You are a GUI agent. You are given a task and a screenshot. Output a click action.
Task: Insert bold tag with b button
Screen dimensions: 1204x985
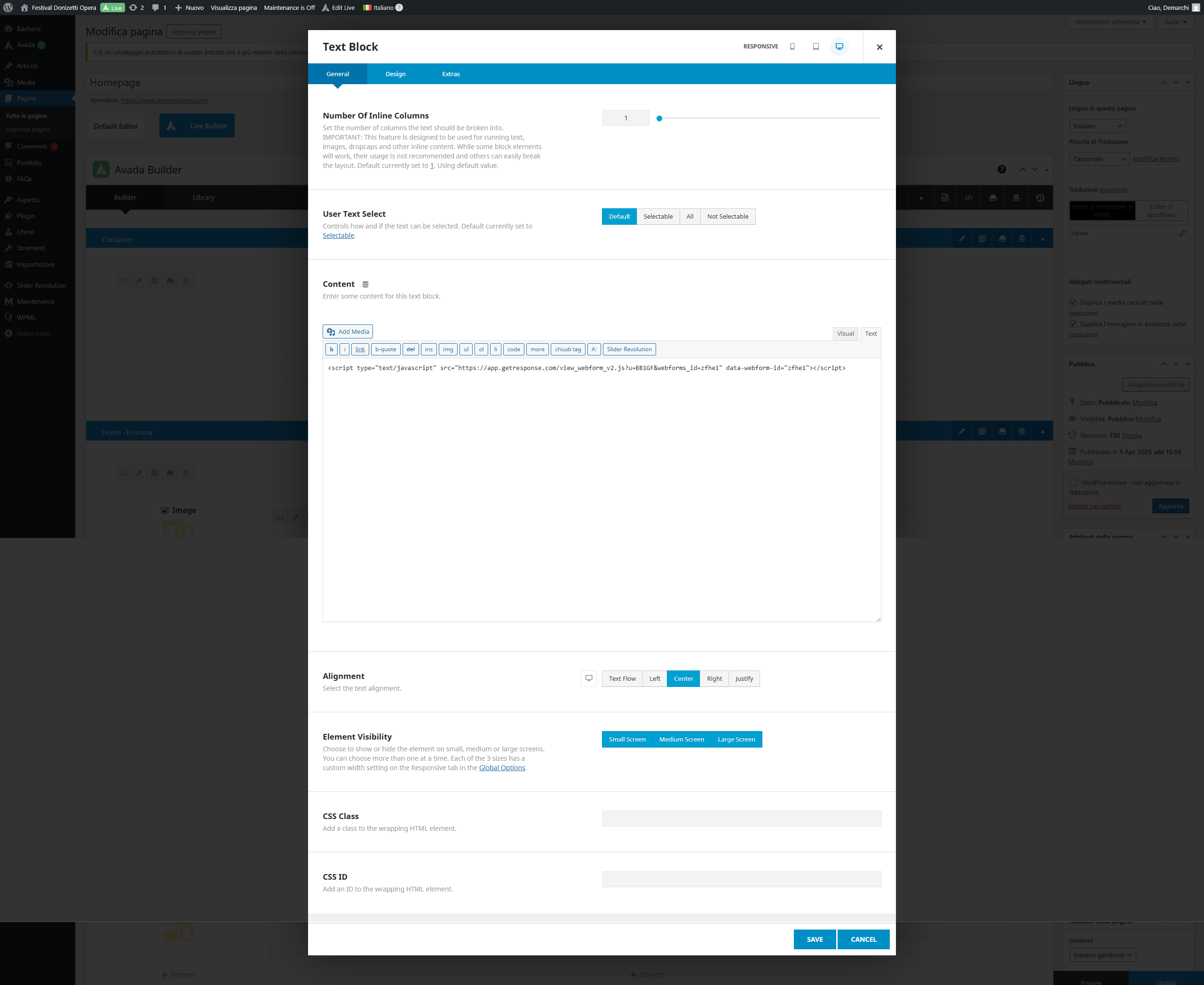(x=332, y=349)
